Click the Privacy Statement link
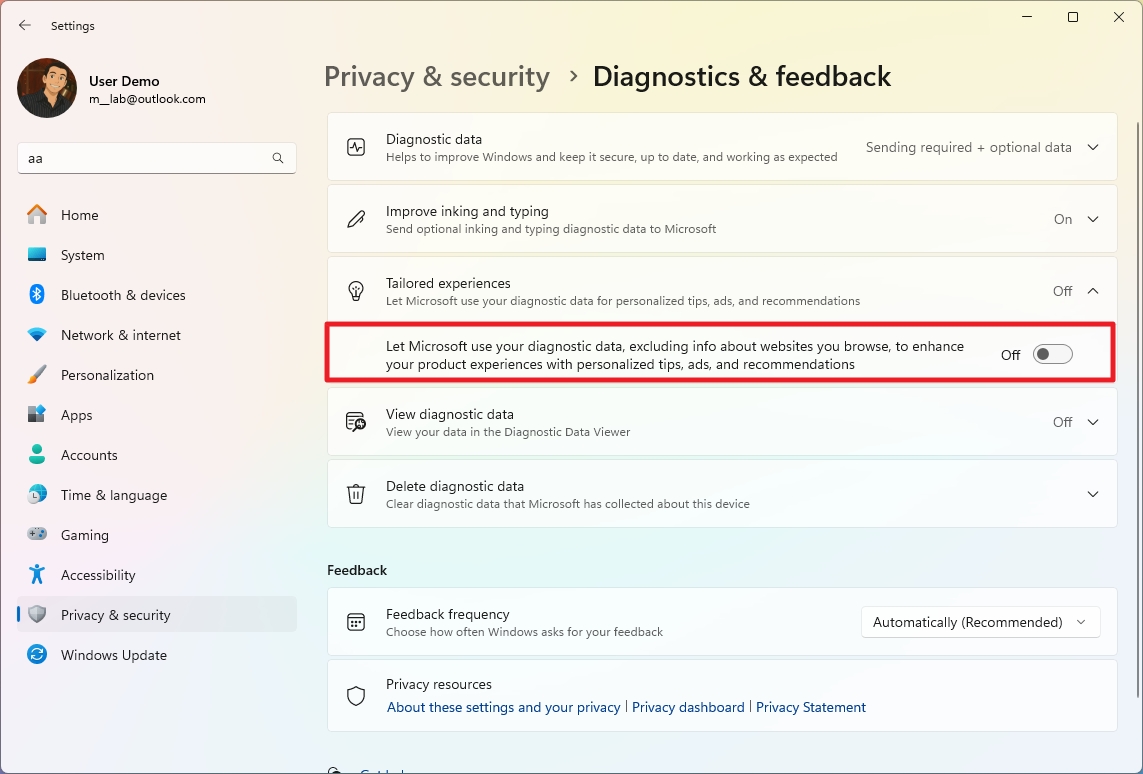1143x774 pixels. click(x=810, y=707)
